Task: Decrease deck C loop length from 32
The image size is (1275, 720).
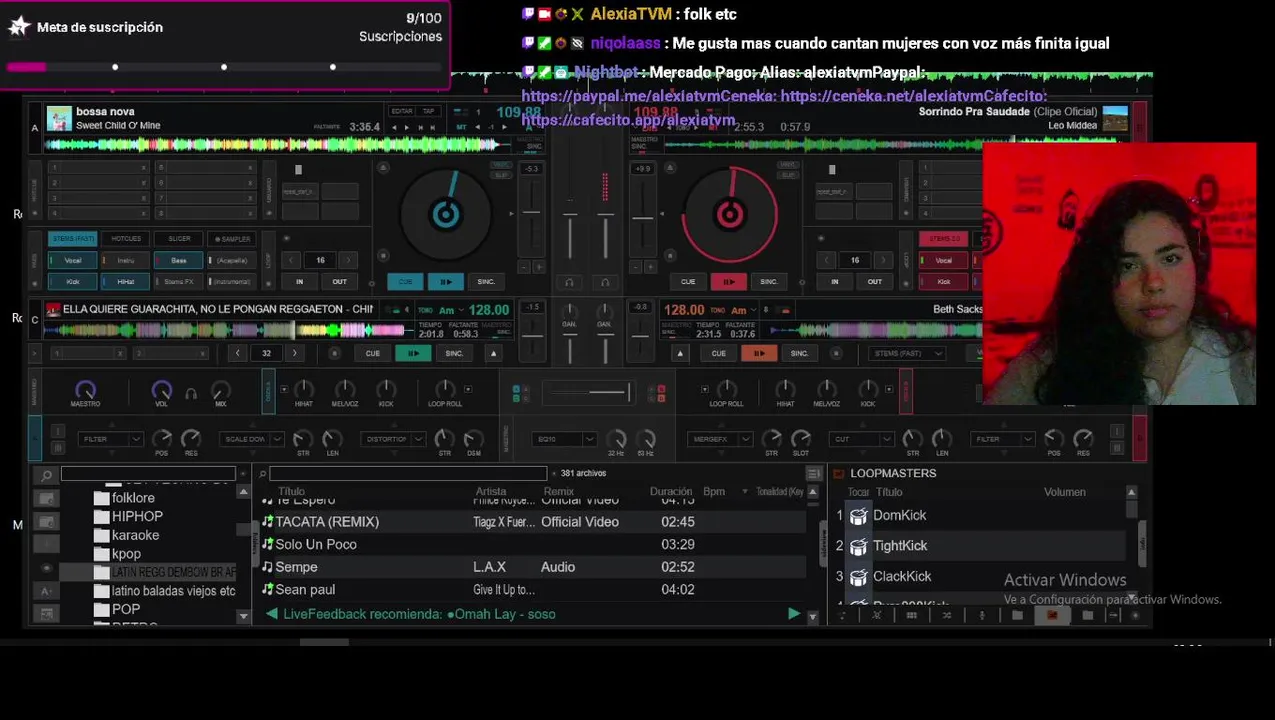Action: 237,353
